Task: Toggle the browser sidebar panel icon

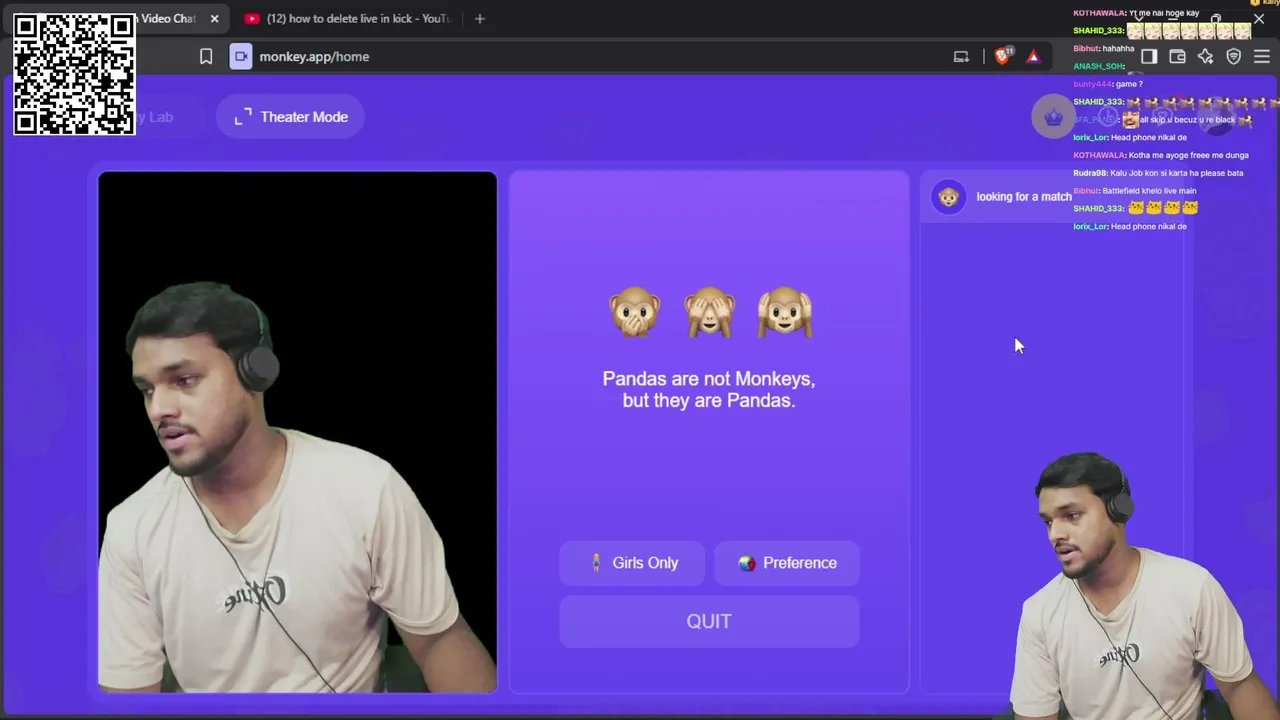Action: [x=1149, y=57]
